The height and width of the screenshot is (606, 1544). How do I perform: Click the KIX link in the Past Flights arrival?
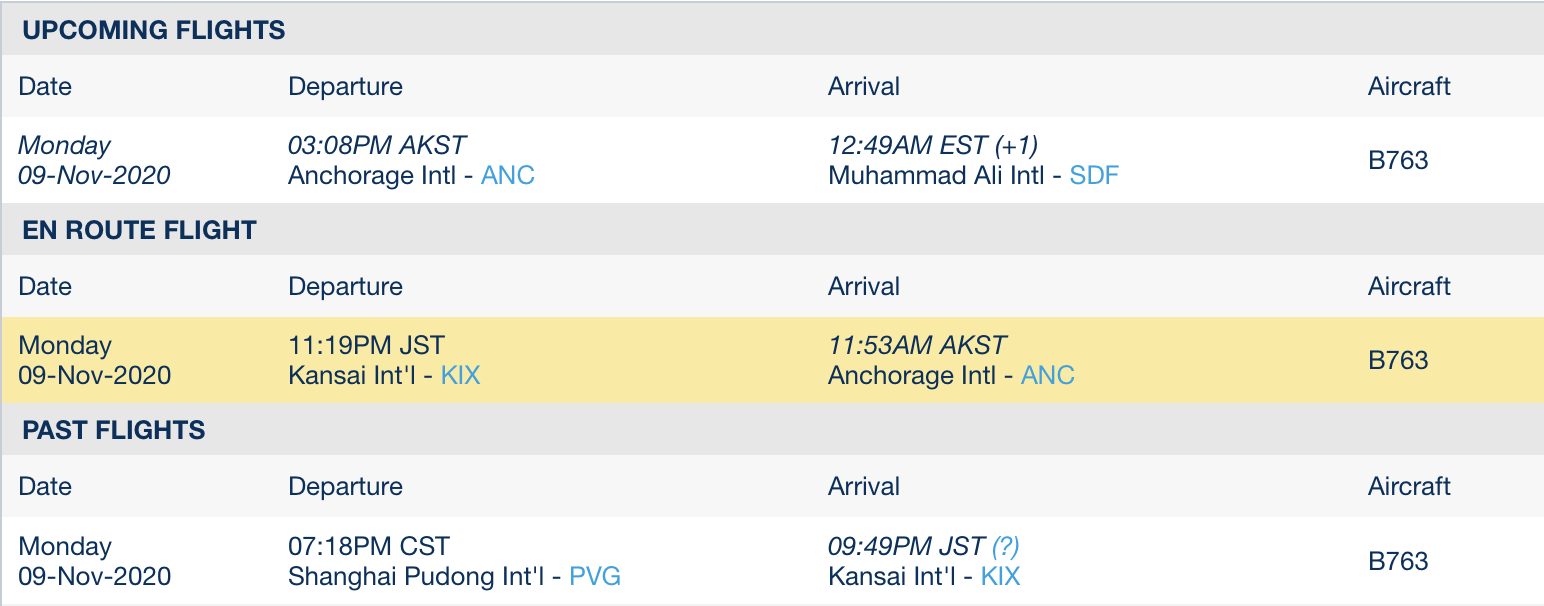(x=1000, y=577)
